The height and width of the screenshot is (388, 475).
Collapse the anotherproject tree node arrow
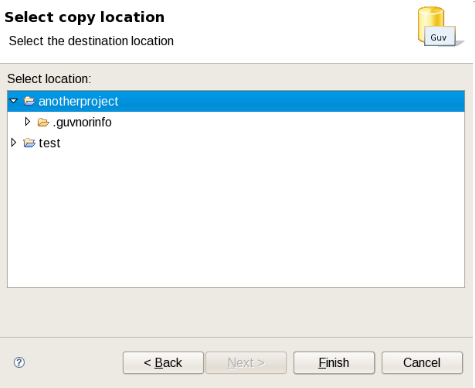pos(14,101)
